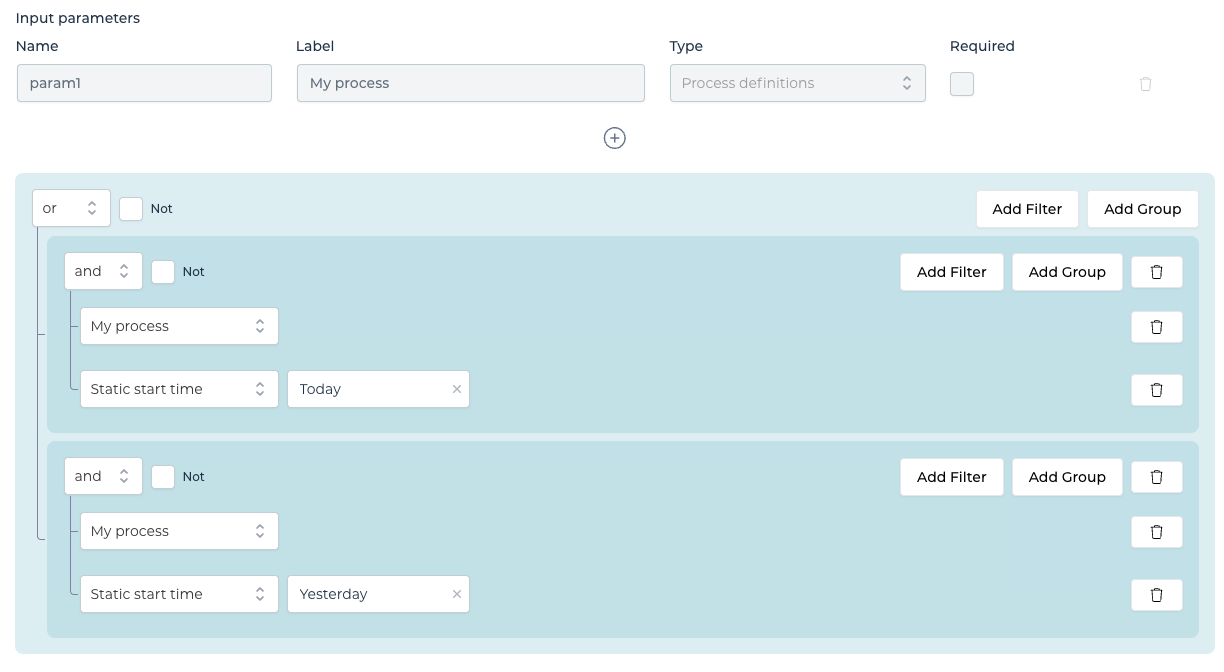Delete the "Static start time" Yesterday filter
The image size is (1224, 672).
(x=1156, y=594)
